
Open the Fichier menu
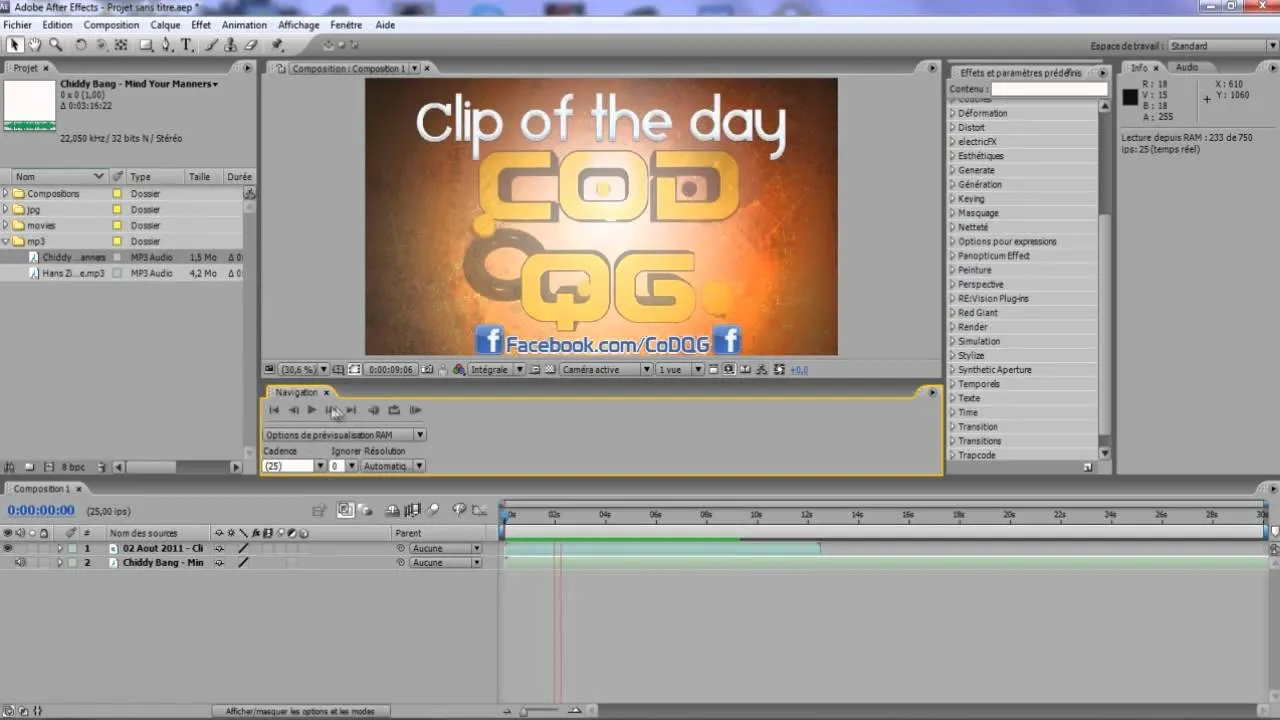click(17, 25)
